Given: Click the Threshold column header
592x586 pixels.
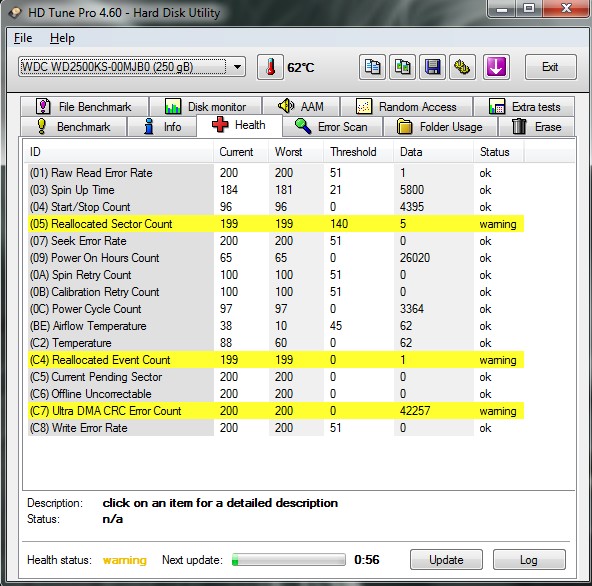Looking at the screenshot, I should [359, 152].
